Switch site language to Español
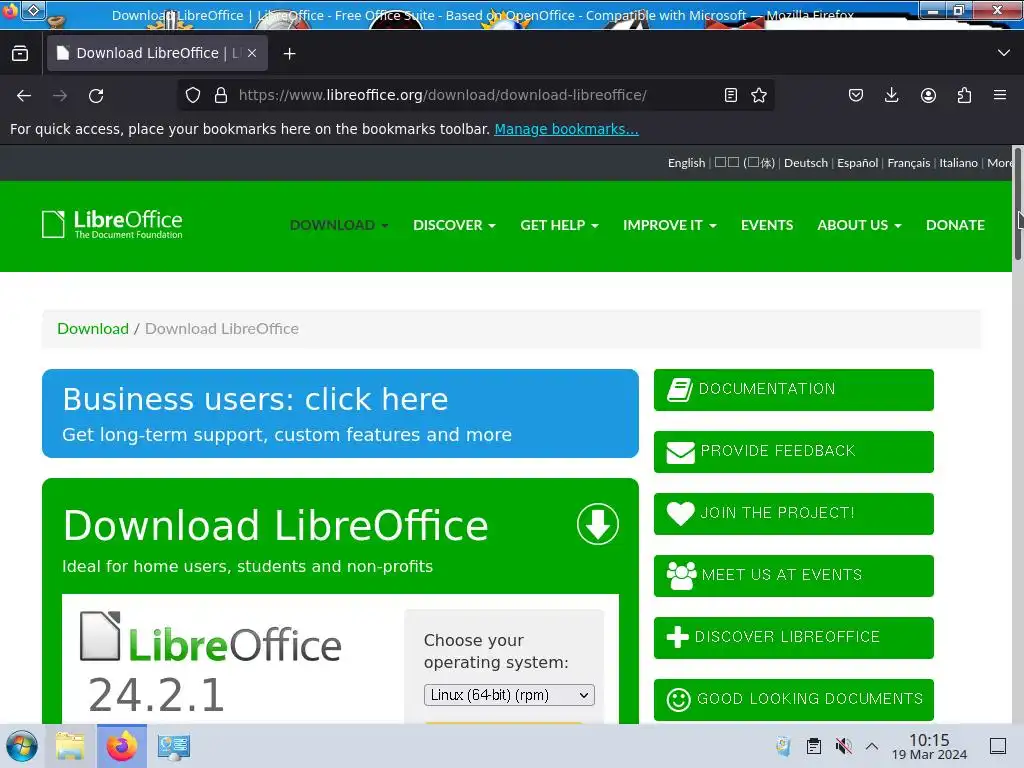 pos(857,163)
